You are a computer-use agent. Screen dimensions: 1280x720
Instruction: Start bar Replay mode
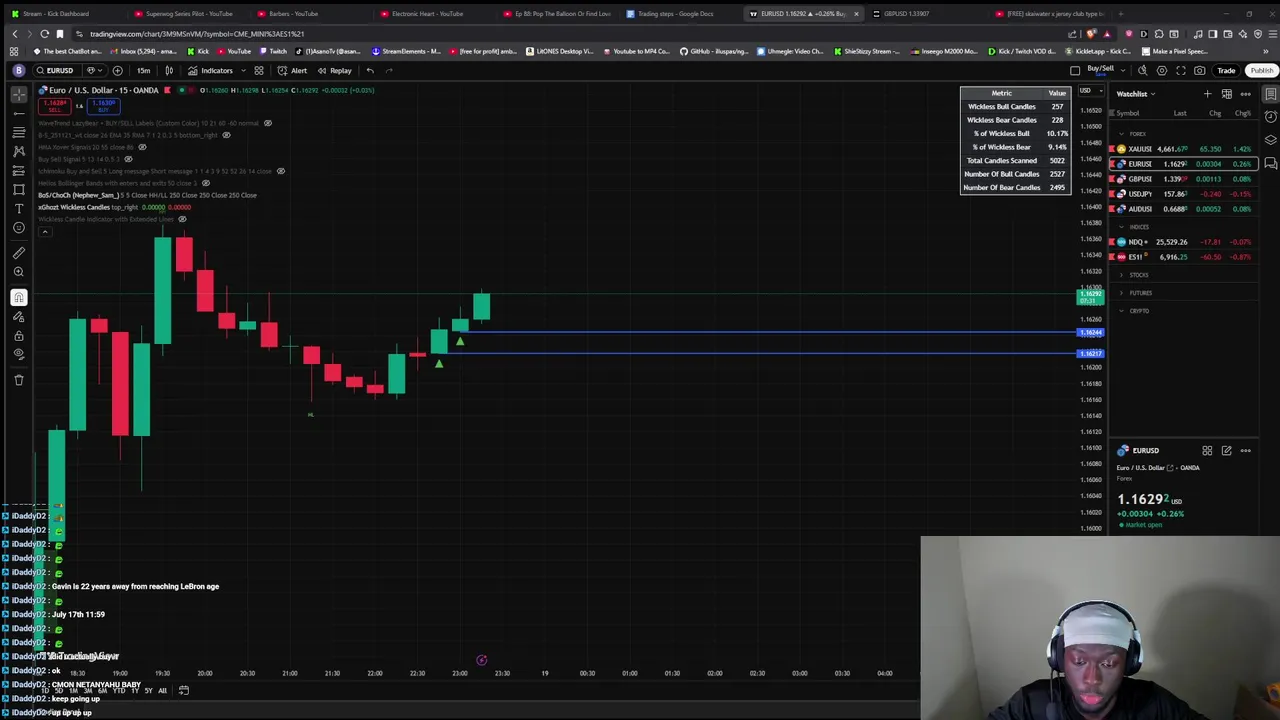[334, 70]
